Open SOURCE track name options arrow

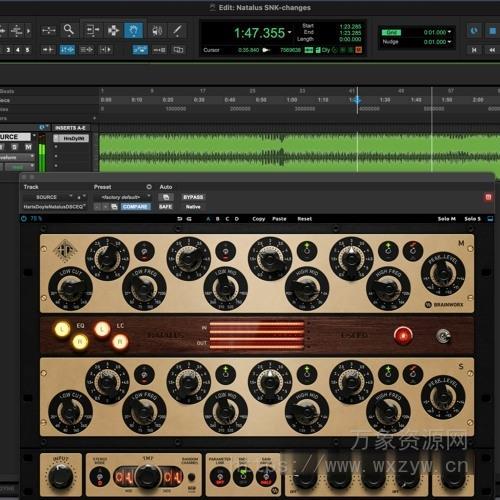tap(33, 136)
